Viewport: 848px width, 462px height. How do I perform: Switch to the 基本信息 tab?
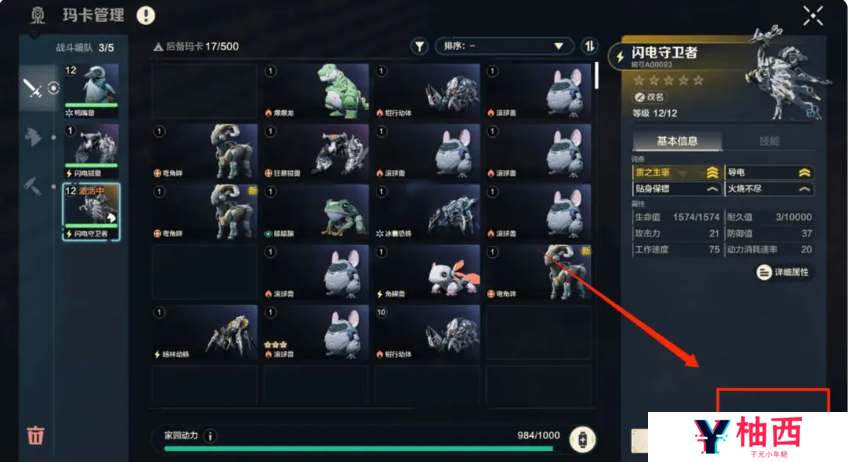pyautogui.click(x=677, y=141)
